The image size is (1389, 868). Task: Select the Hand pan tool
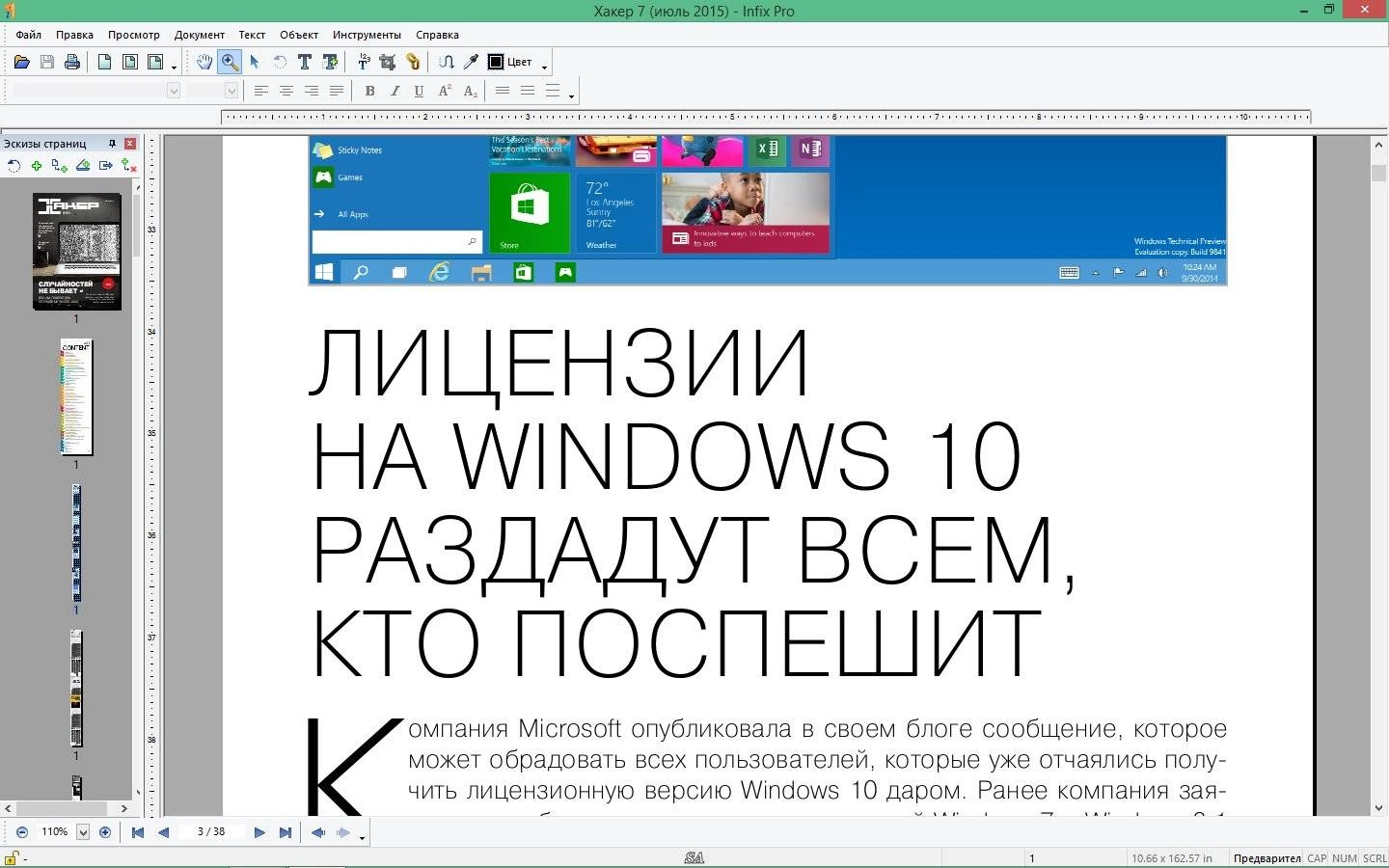pyautogui.click(x=204, y=62)
